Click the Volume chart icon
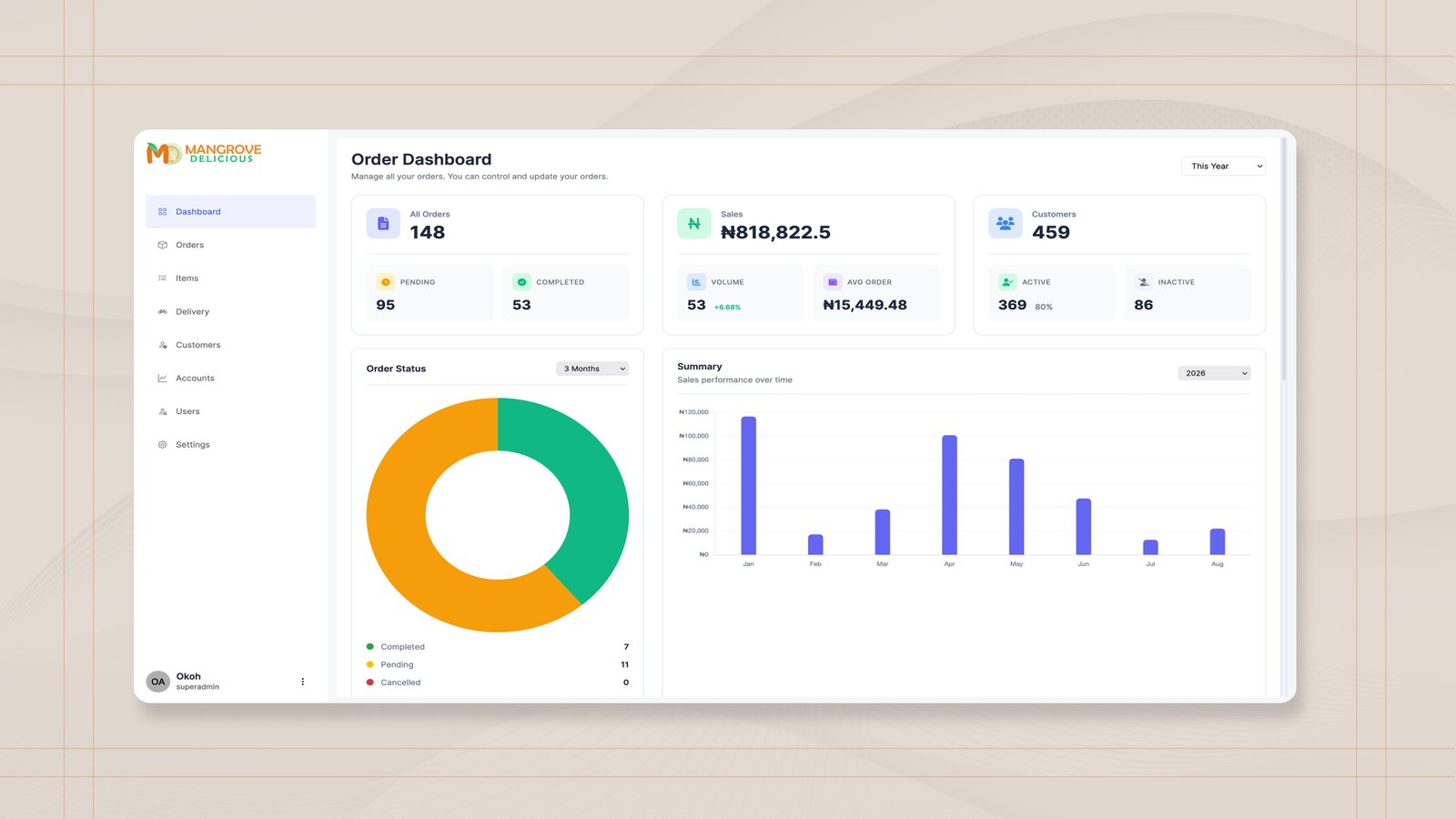 click(x=696, y=282)
